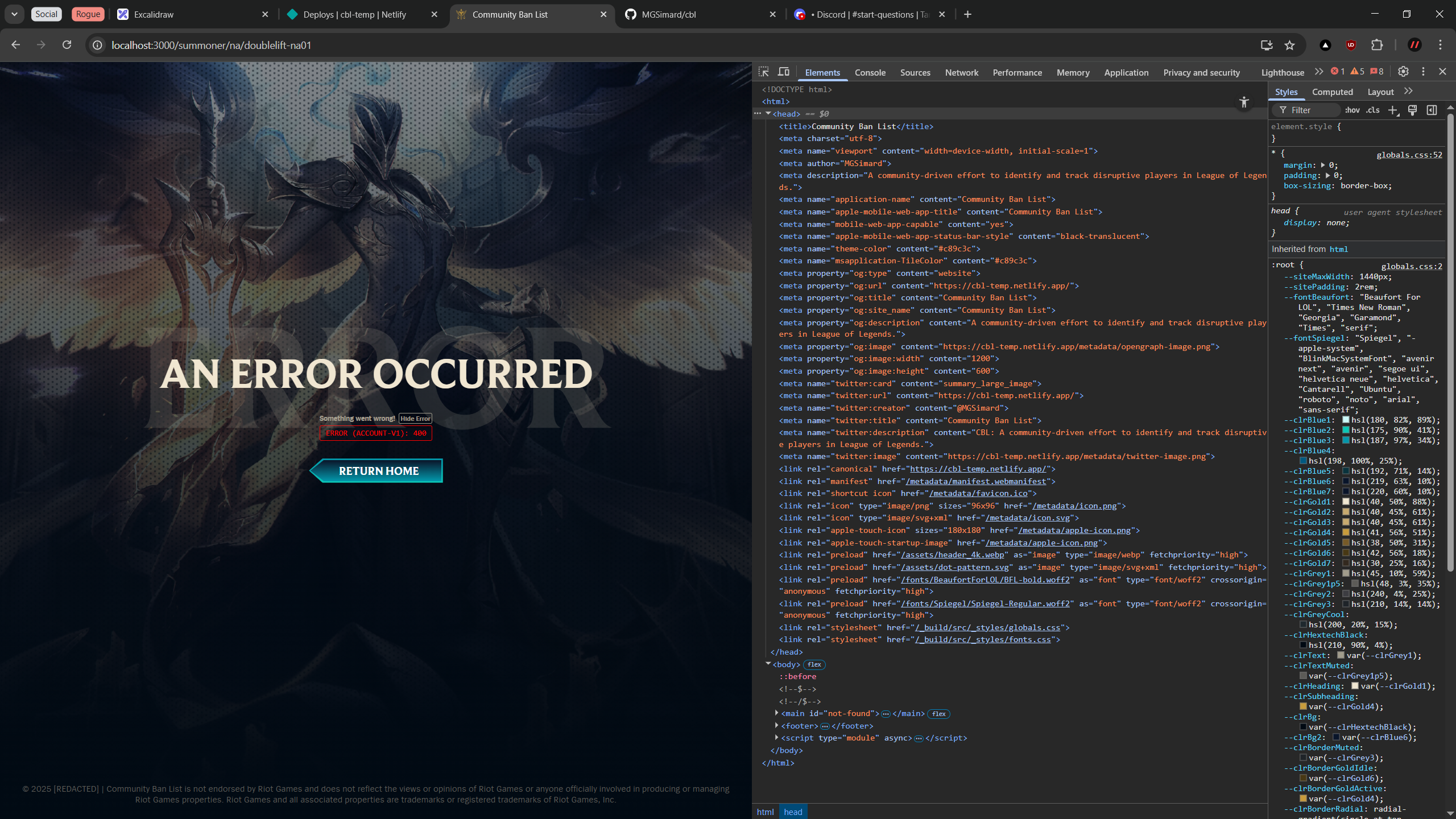Screen dimensions: 1456x819
Task: Toggle the flex badge beside main element
Action: (x=939, y=714)
